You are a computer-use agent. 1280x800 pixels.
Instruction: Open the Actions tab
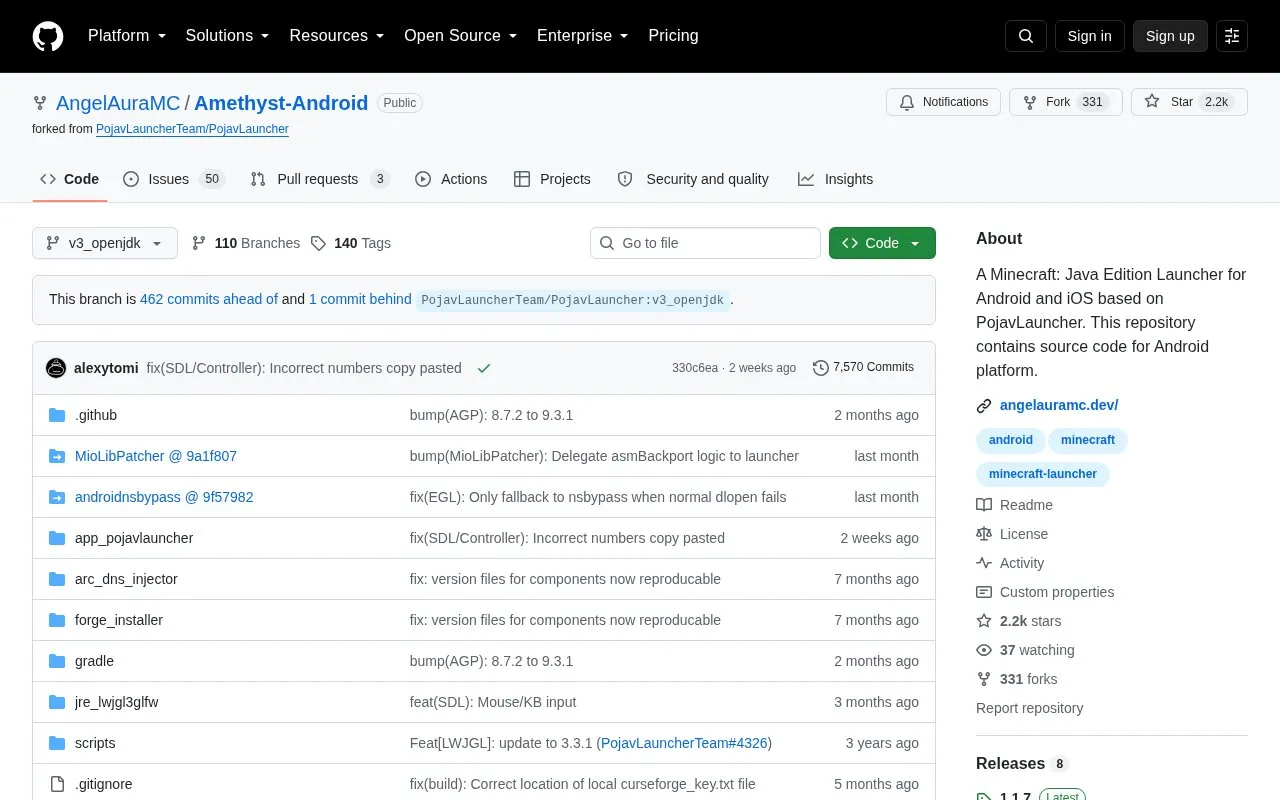click(x=451, y=179)
